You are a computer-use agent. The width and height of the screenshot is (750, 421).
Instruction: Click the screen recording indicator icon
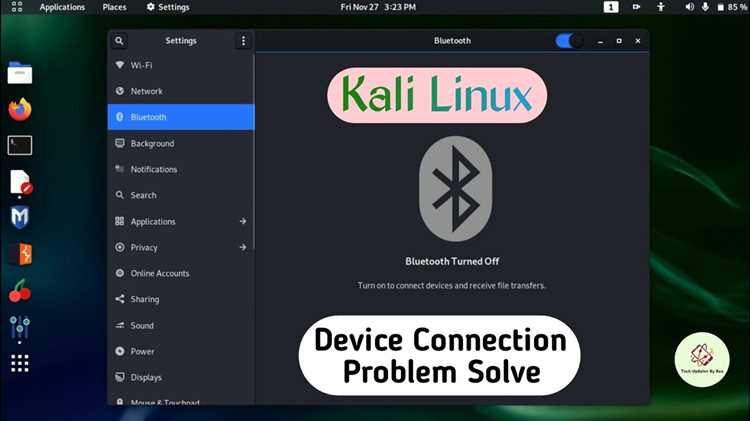tap(636, 7)
